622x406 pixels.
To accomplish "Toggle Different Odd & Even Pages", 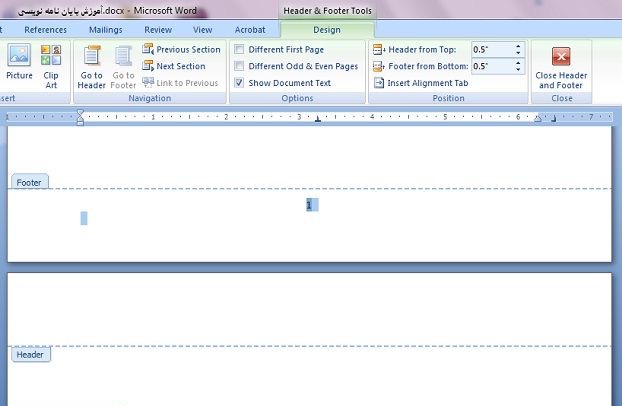I will [x=239, y=66].
